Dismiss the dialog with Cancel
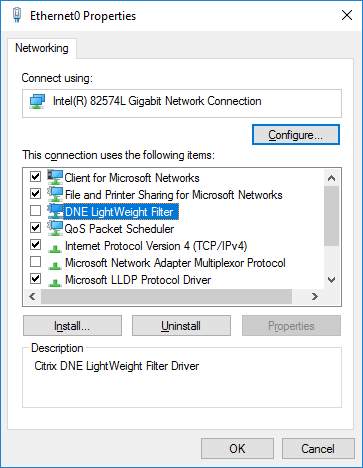This screenshot has height=468, width=363. [318, 449]
